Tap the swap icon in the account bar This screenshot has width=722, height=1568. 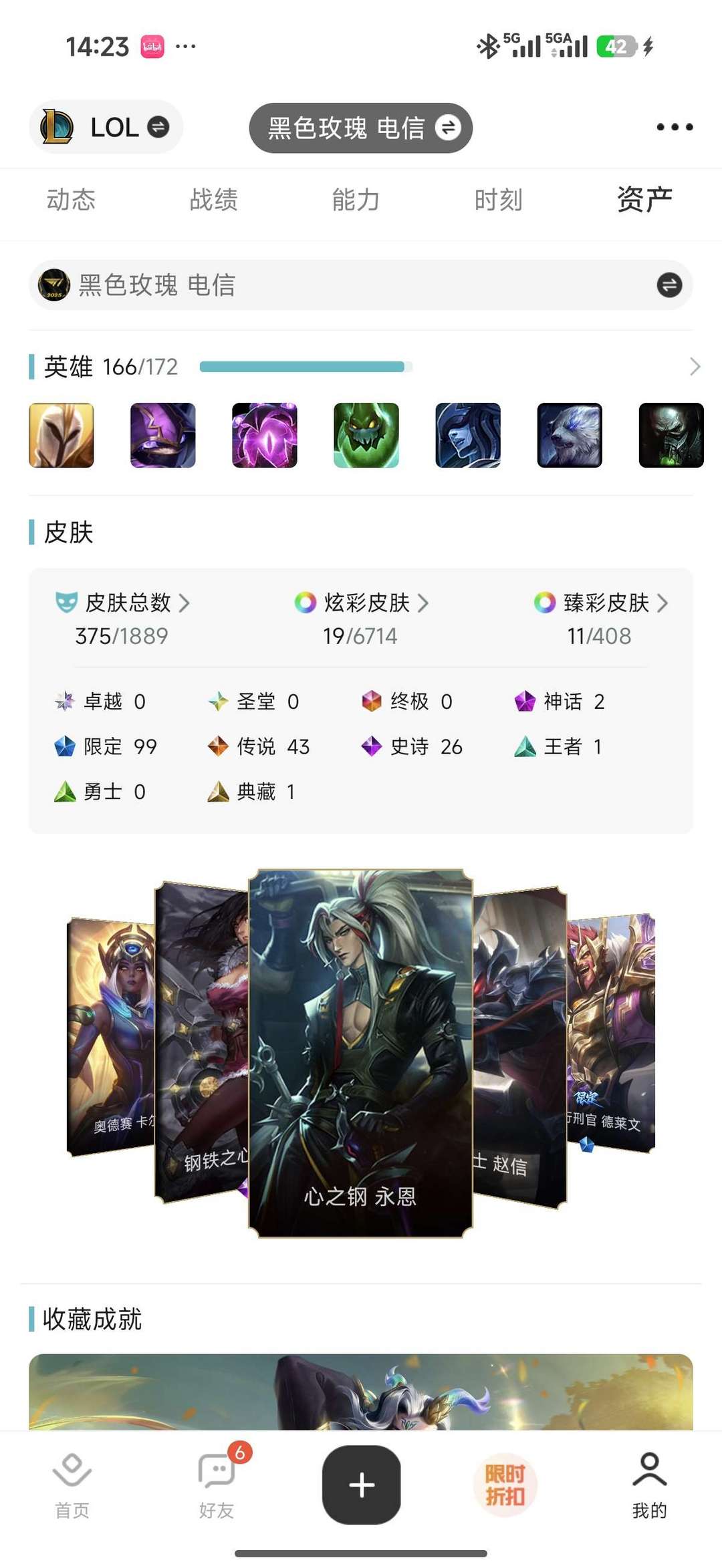pos(669,285)
